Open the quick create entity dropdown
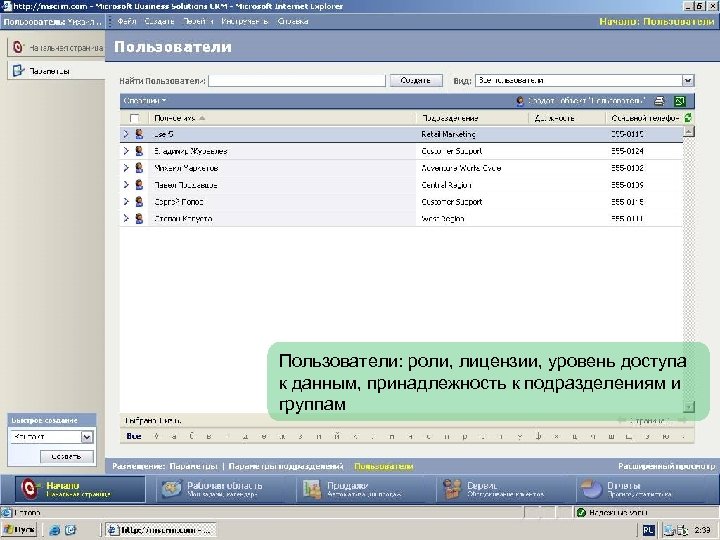 [87, 437]
